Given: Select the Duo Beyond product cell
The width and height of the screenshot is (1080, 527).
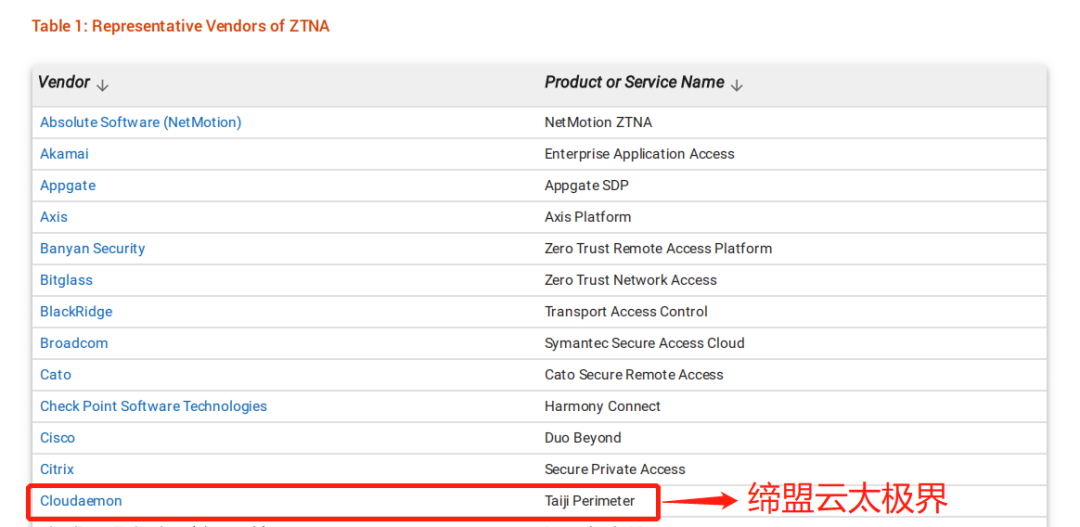Looking at the screenshot, I should 583,437.
